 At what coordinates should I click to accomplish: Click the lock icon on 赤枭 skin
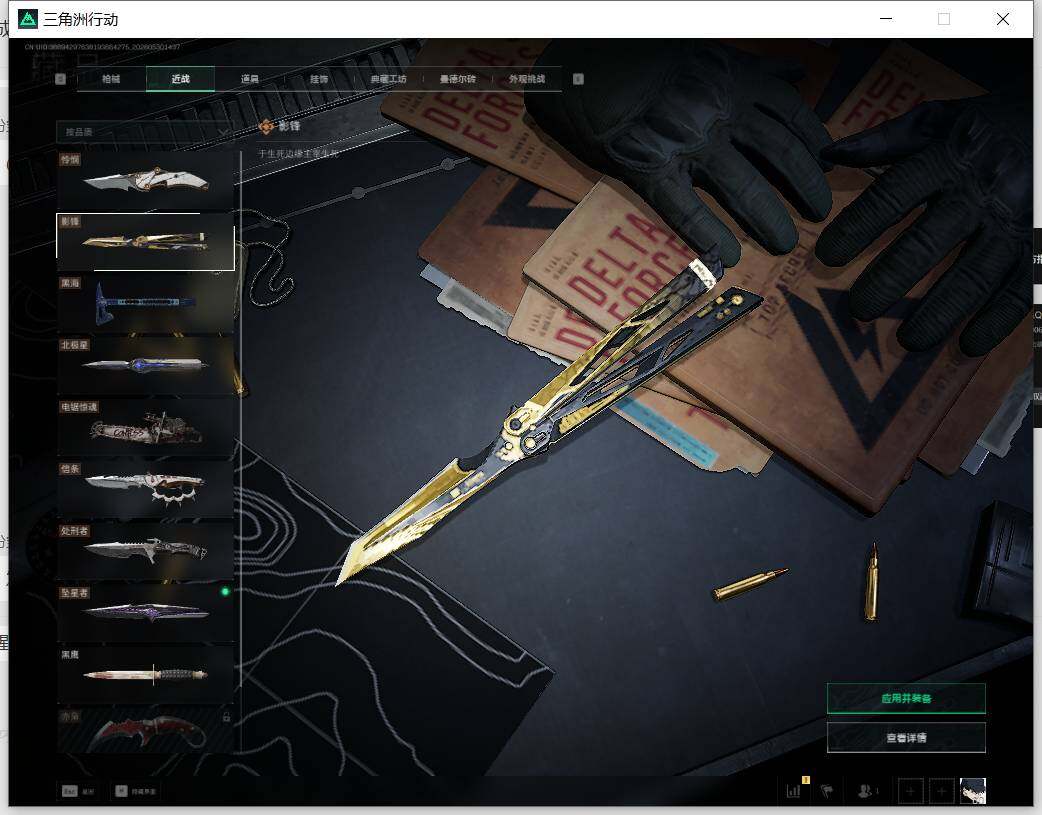pos(226,717)
